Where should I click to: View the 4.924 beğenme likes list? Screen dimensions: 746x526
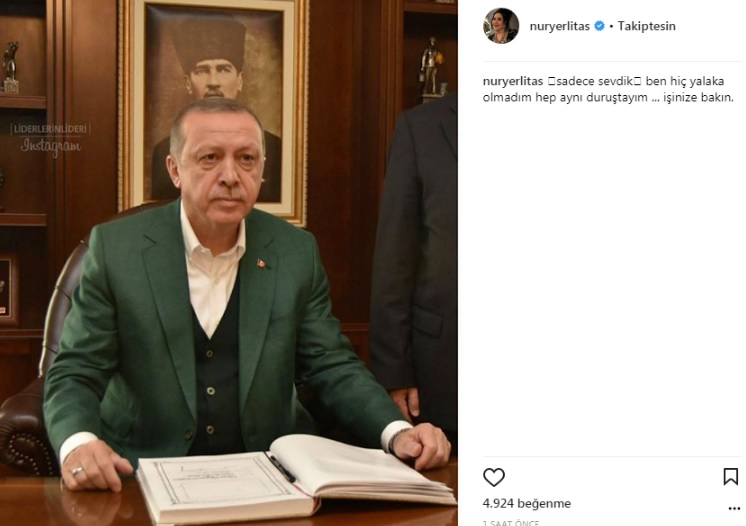click(x=527, y=504)
